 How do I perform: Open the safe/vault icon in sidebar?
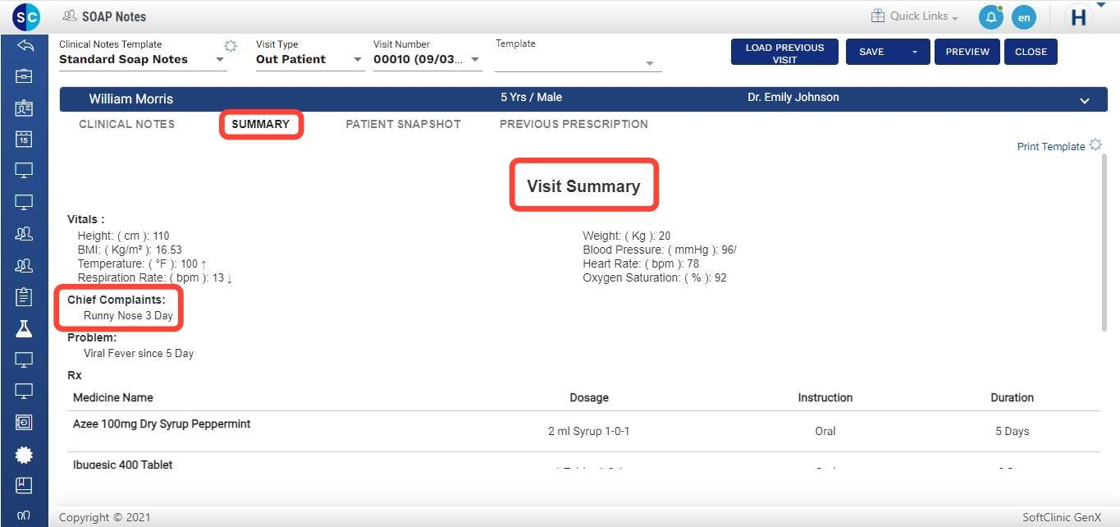[x=24, y=423]
